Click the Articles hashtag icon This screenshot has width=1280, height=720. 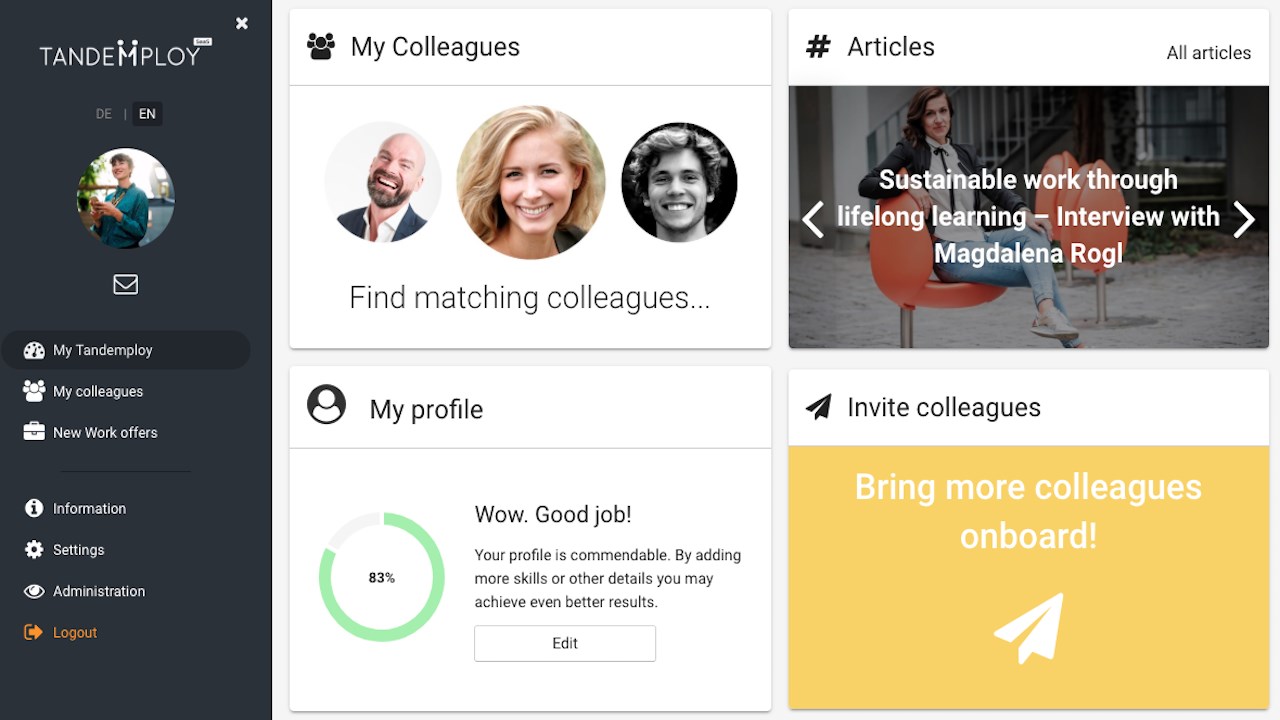(818, 46)
